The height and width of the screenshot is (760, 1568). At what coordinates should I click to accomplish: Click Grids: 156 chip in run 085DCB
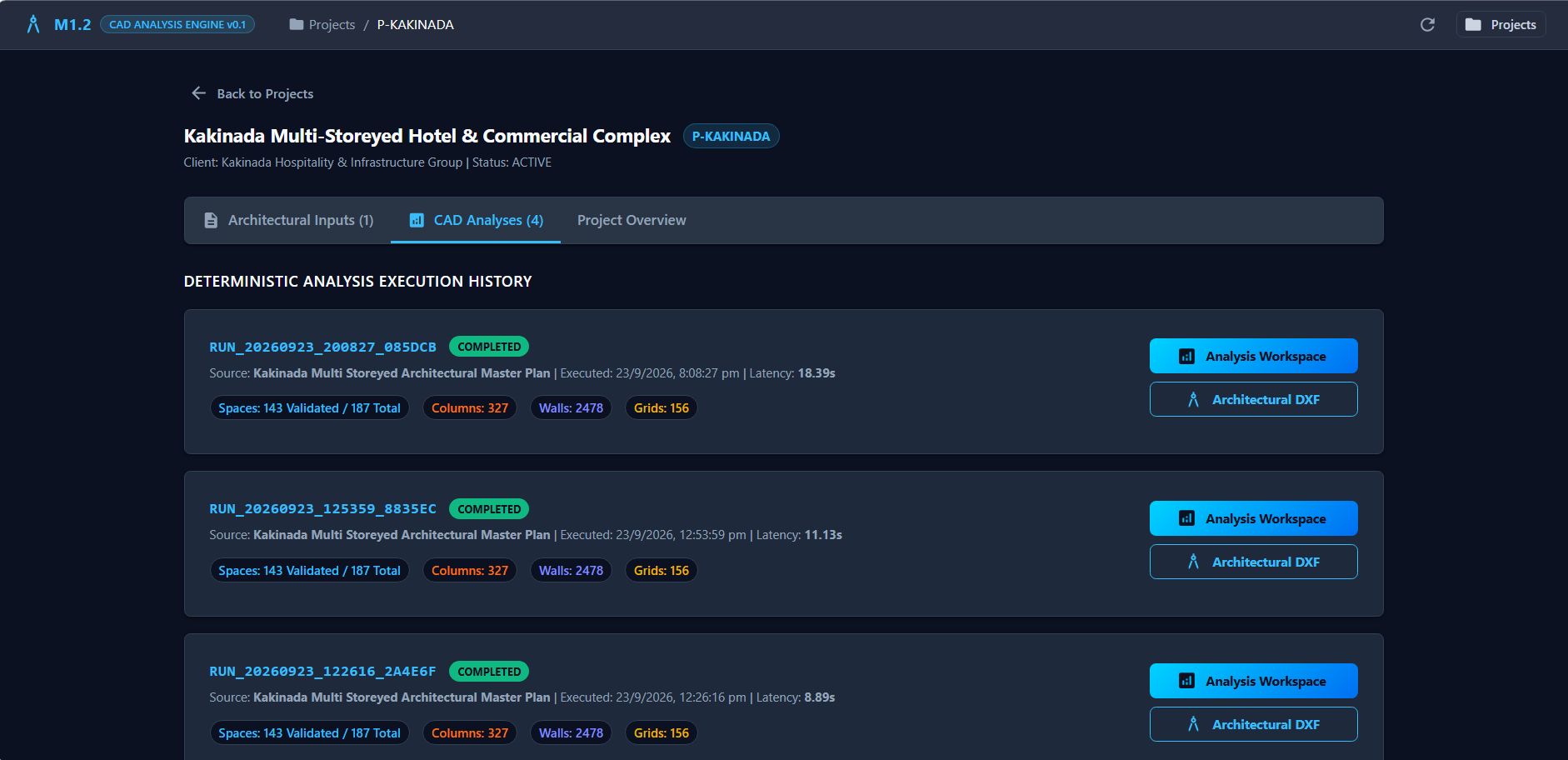pyautogui.click(x=662, y=408)
